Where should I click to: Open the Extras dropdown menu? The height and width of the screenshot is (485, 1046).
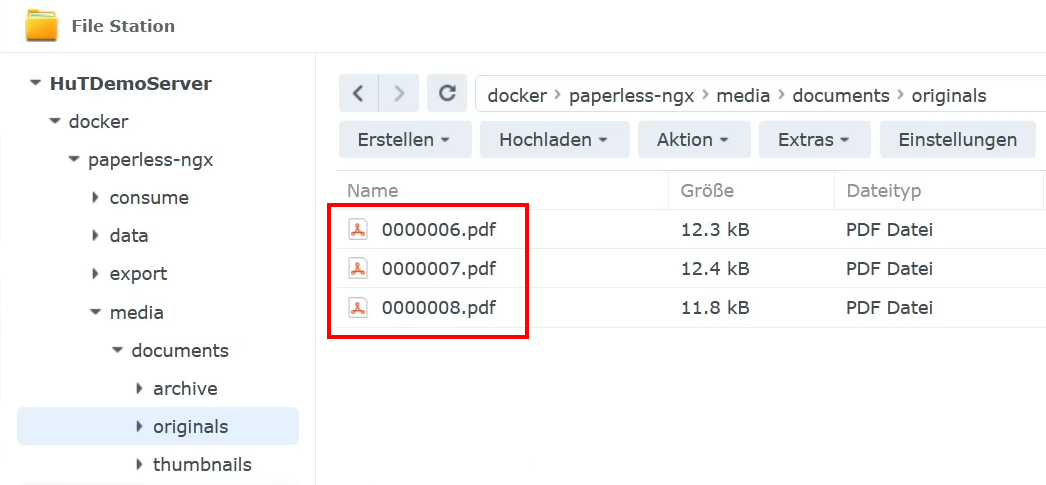pos(815,139)
